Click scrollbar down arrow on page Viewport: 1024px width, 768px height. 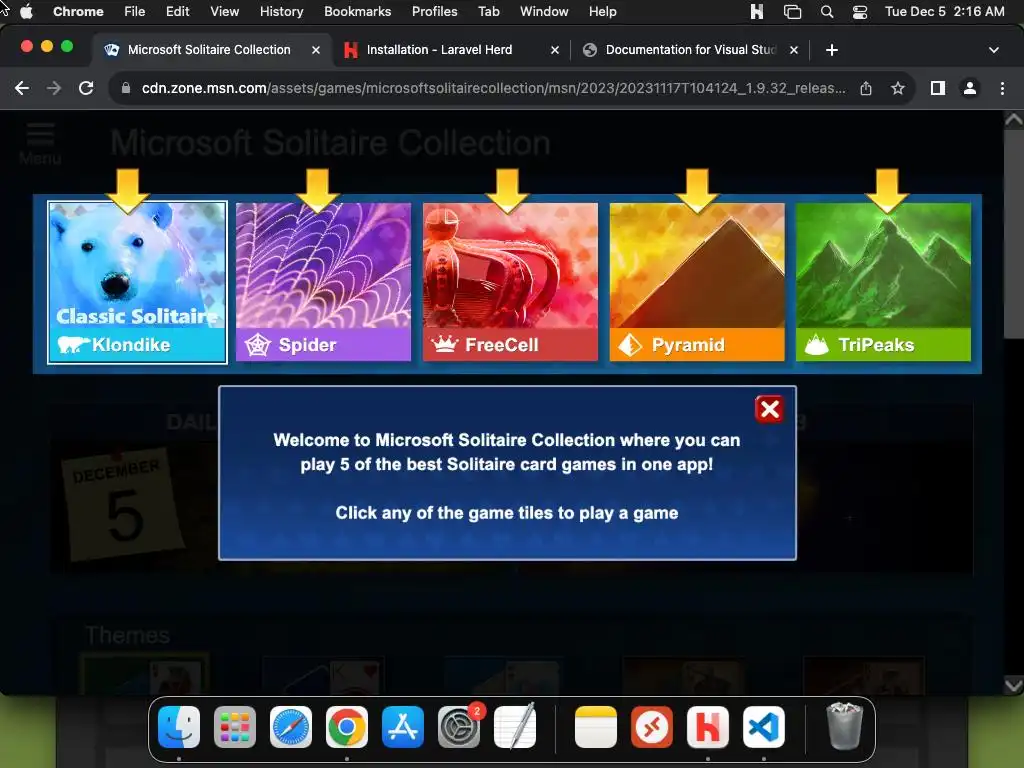click(1014, 685)
